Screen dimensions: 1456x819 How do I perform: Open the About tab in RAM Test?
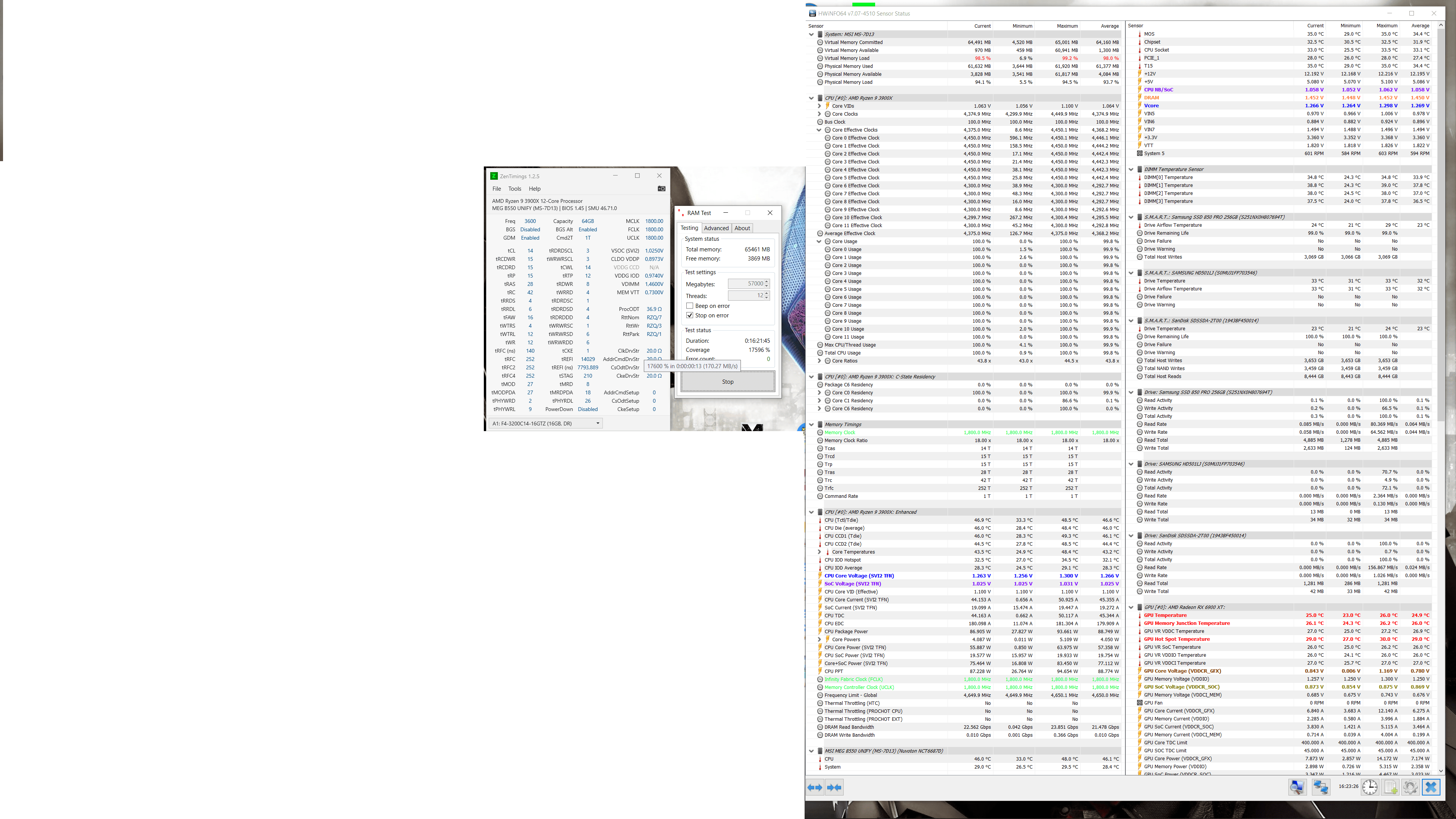coord(742,228)
